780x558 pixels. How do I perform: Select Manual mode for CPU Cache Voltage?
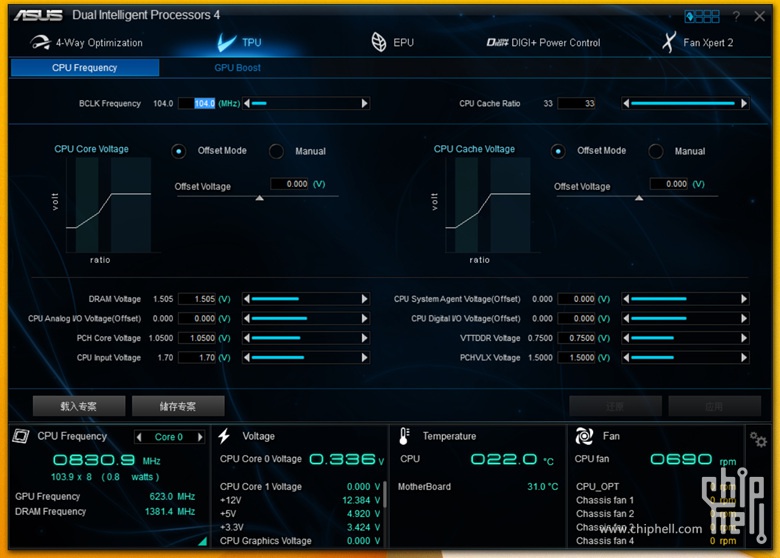pos(656,151)
